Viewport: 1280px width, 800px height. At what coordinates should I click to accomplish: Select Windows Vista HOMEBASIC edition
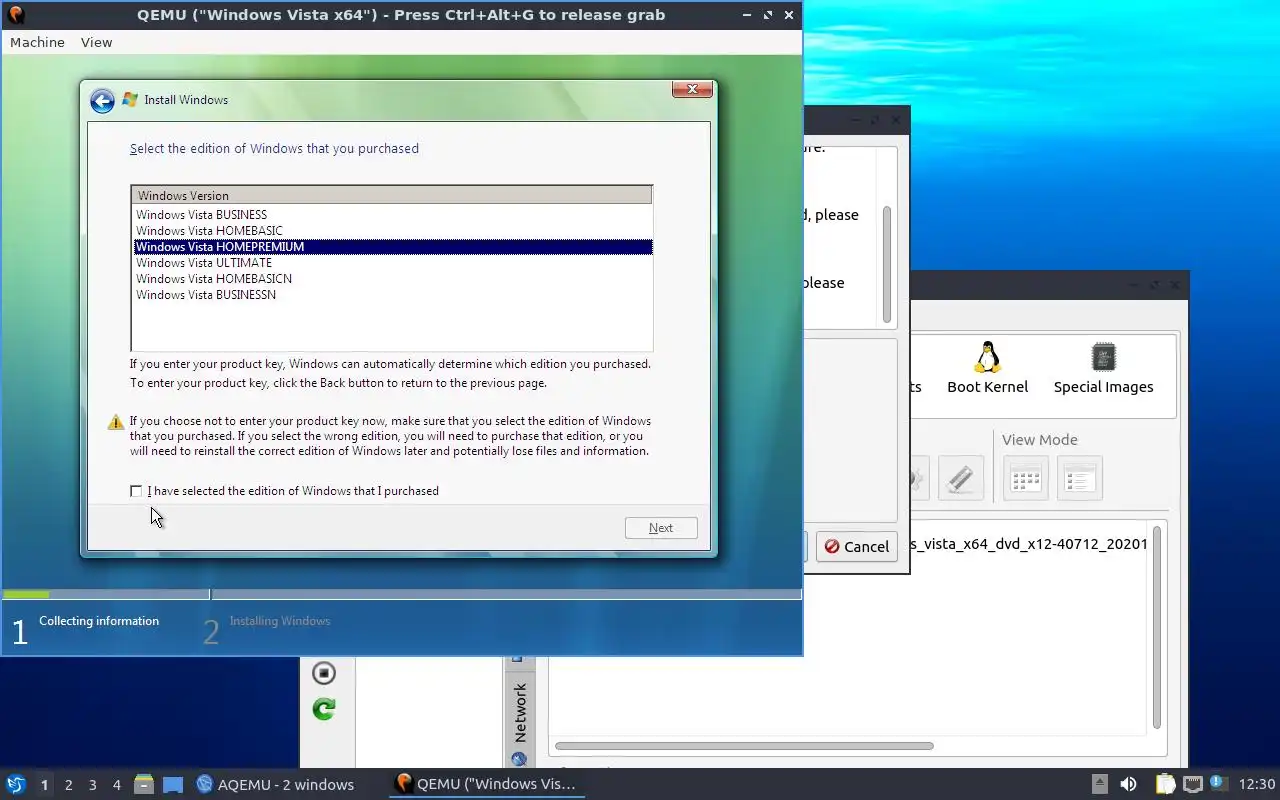(x=392, y=231)
